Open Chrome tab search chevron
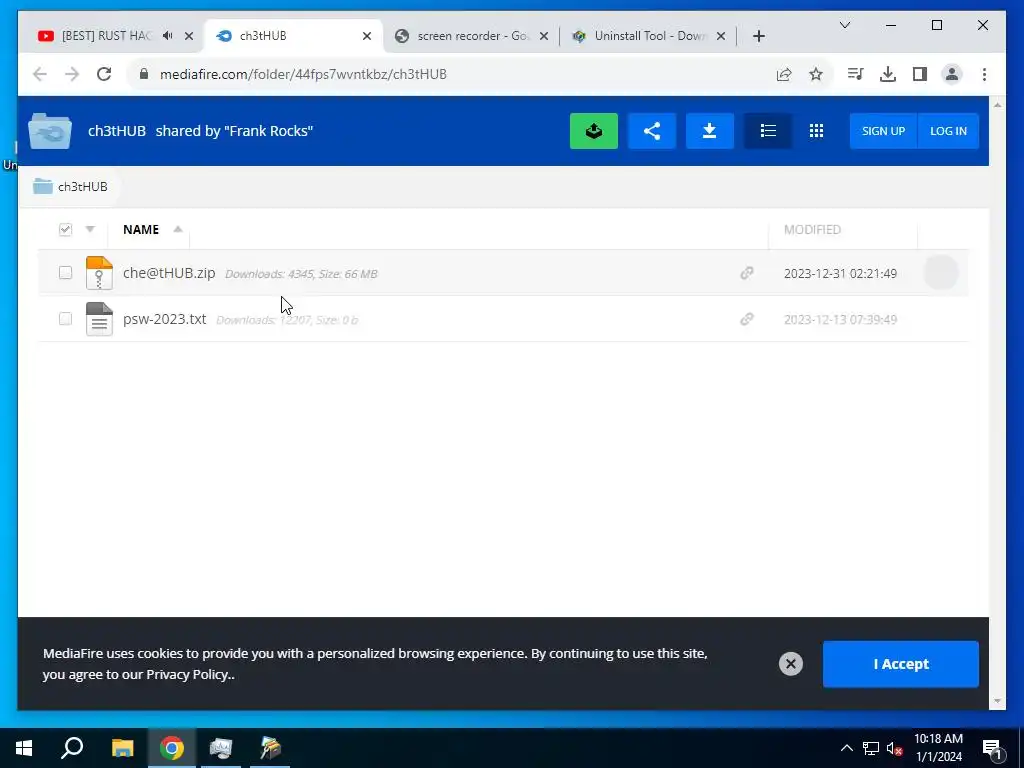Screen dimensions: 1024x768 [844, 25]
